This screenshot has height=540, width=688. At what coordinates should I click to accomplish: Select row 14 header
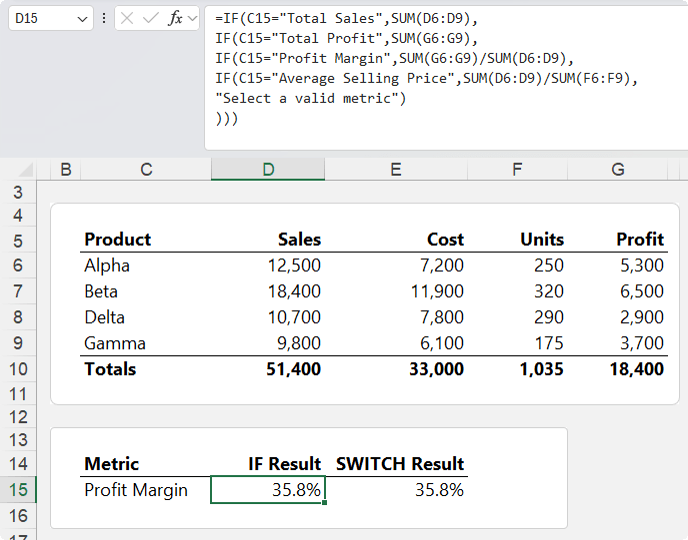[18, 464]
